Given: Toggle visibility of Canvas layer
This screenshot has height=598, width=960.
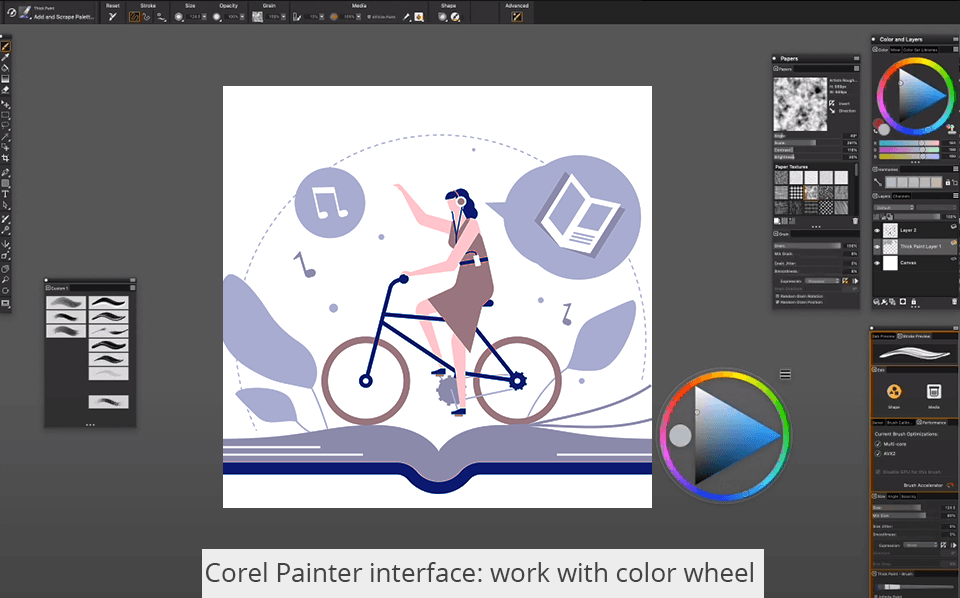Looking at the screenshot, I should pyautogui.click(x=877, y=263).
